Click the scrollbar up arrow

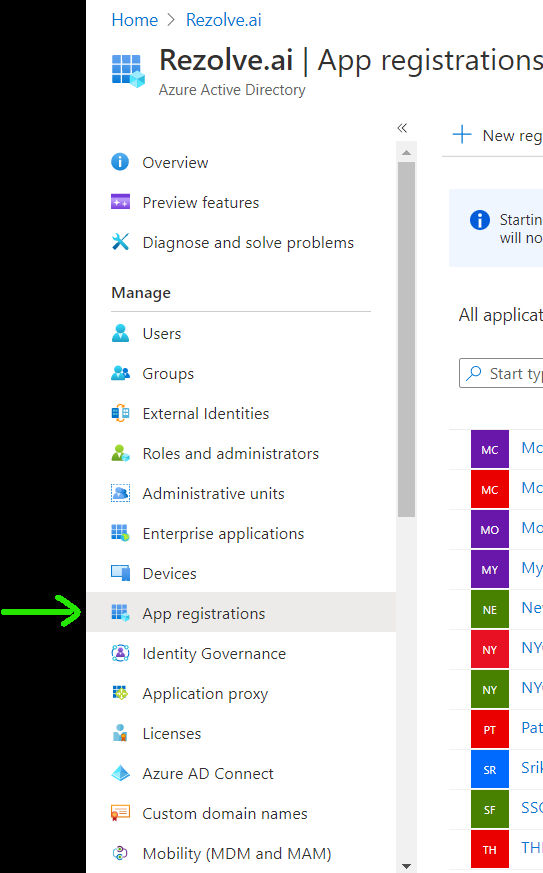407,152
